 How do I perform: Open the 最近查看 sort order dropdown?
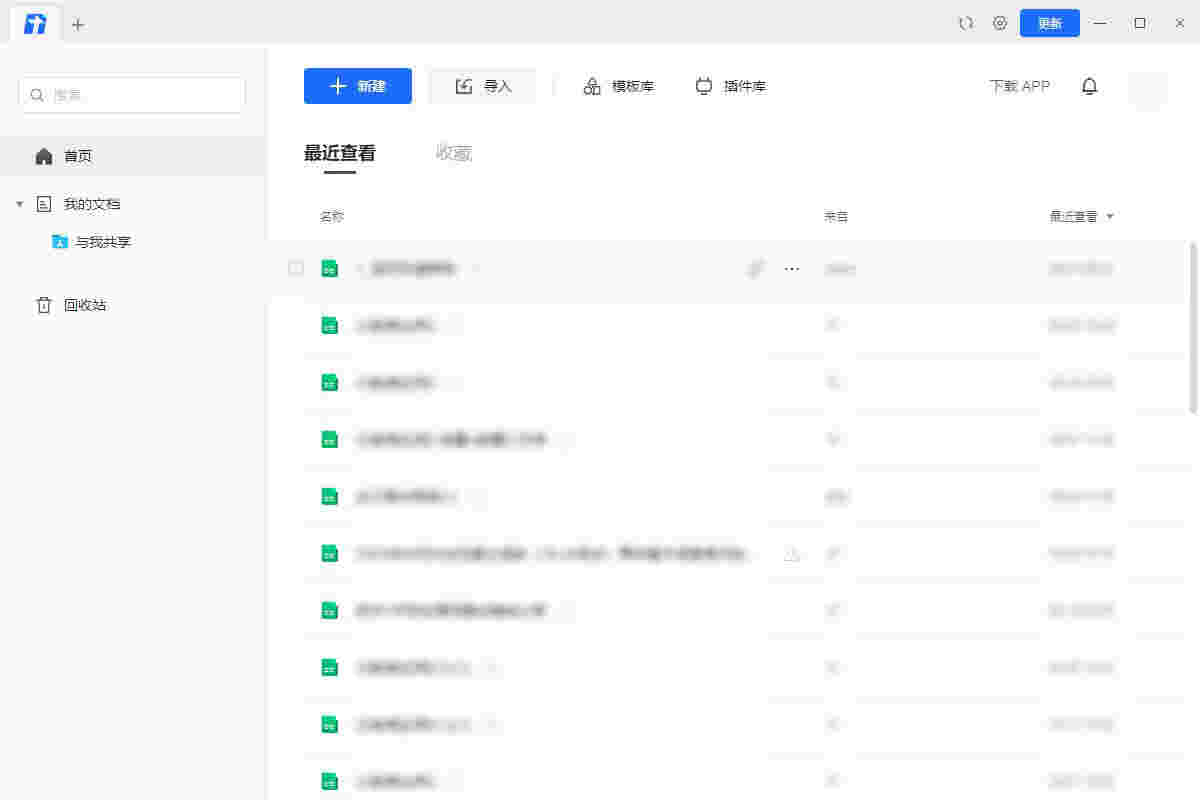[1110, 215]
